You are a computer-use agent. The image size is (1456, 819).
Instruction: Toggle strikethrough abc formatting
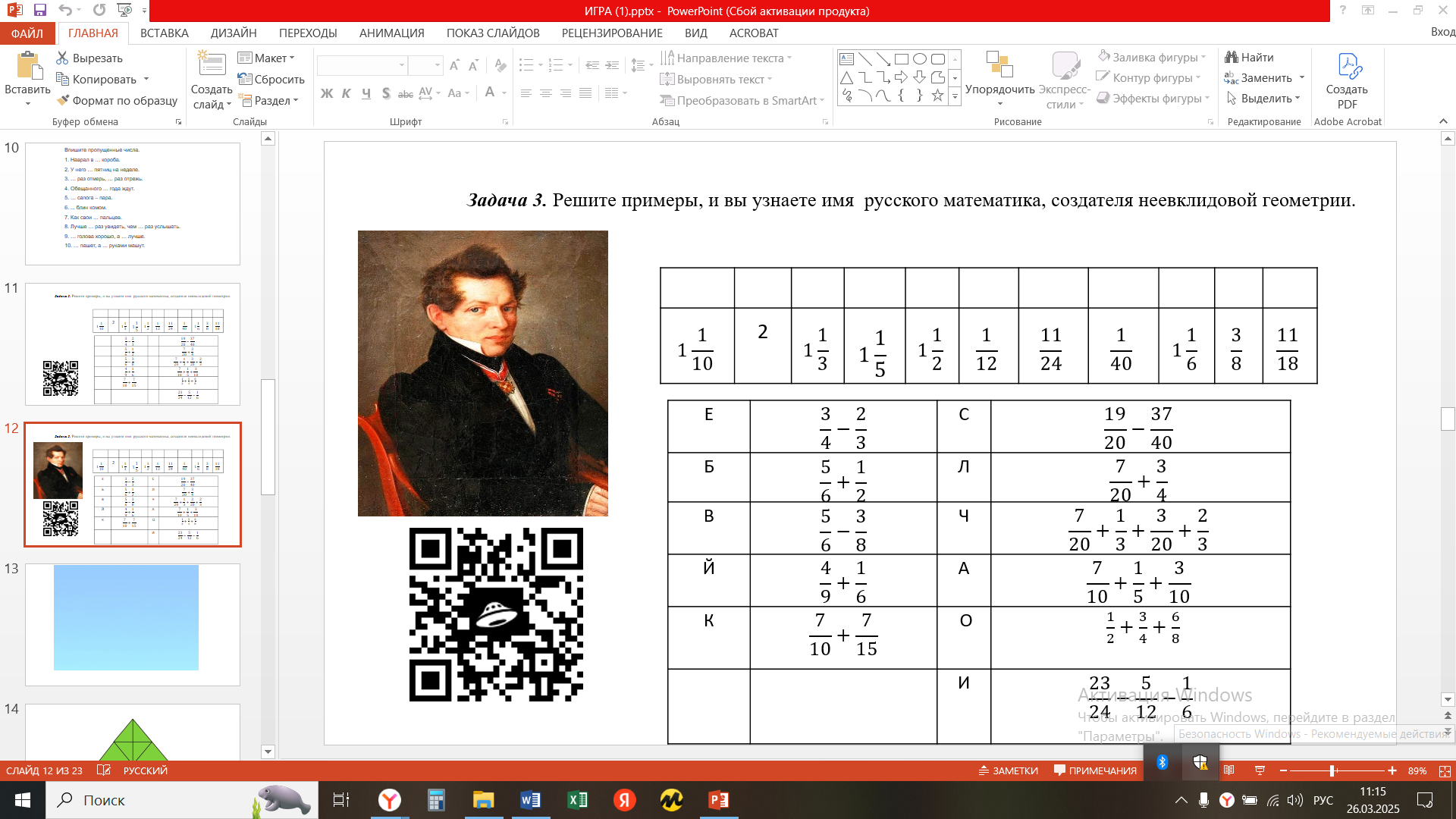pos(406,93)
